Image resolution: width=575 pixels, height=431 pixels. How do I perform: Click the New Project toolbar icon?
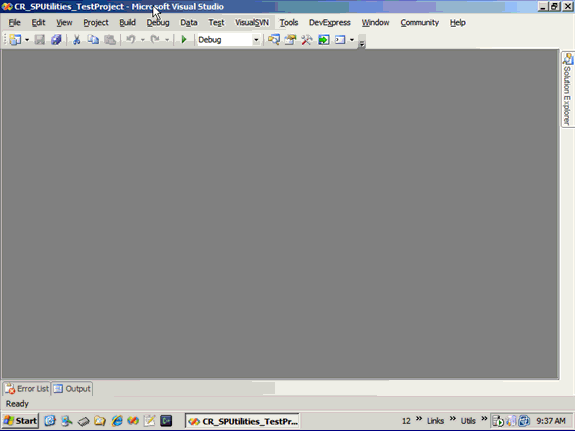[15, 40]
